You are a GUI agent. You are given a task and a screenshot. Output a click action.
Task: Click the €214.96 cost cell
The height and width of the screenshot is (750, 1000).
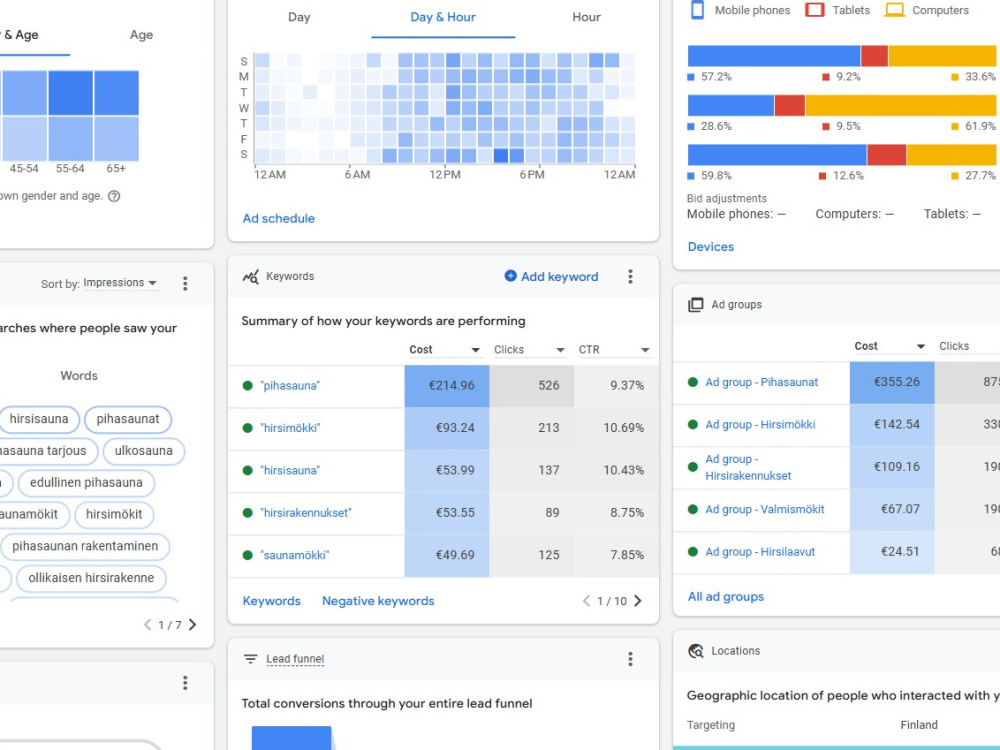tap(446, 385)
